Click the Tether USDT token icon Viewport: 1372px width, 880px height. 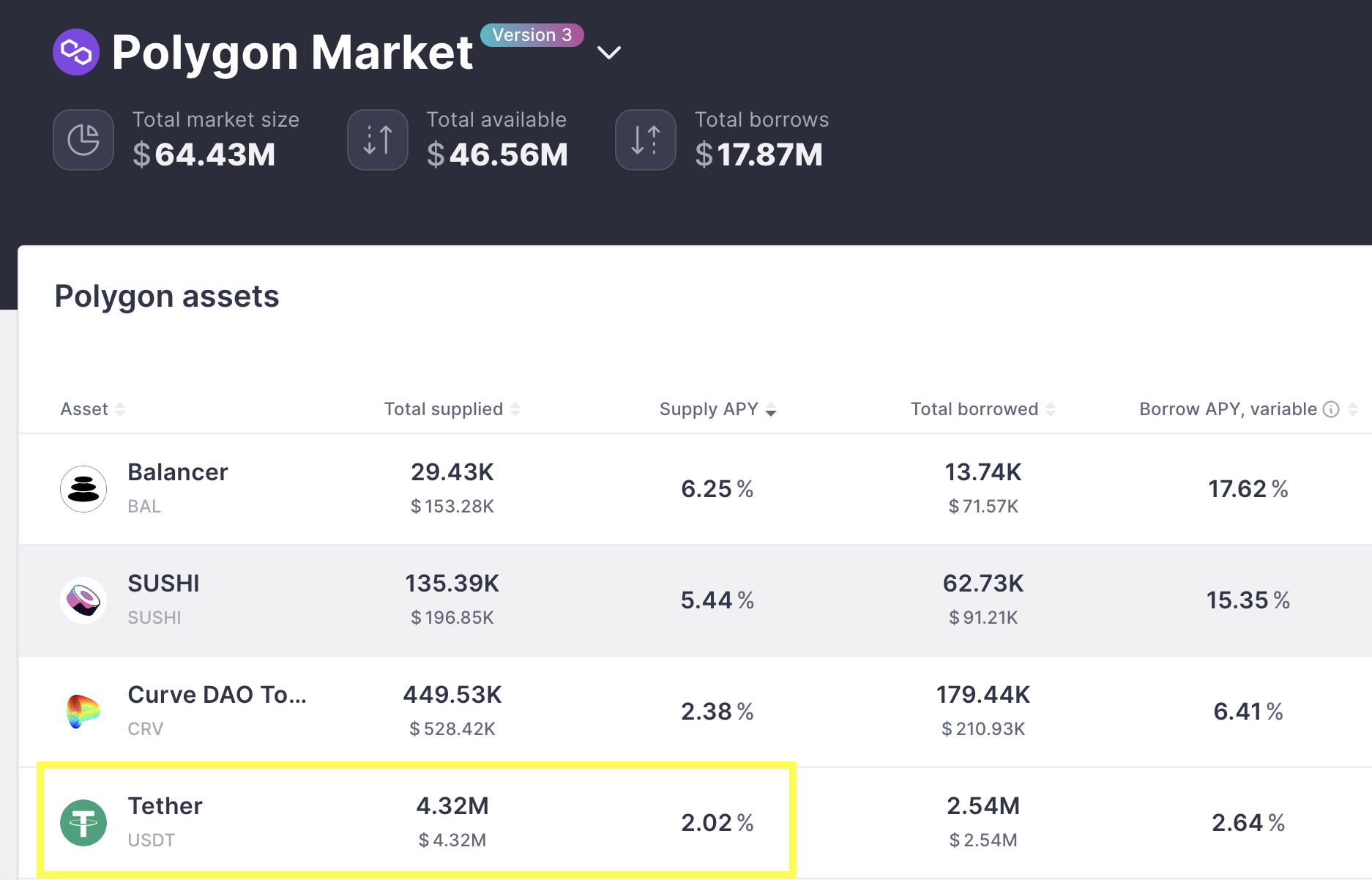(x=83, y=823)
